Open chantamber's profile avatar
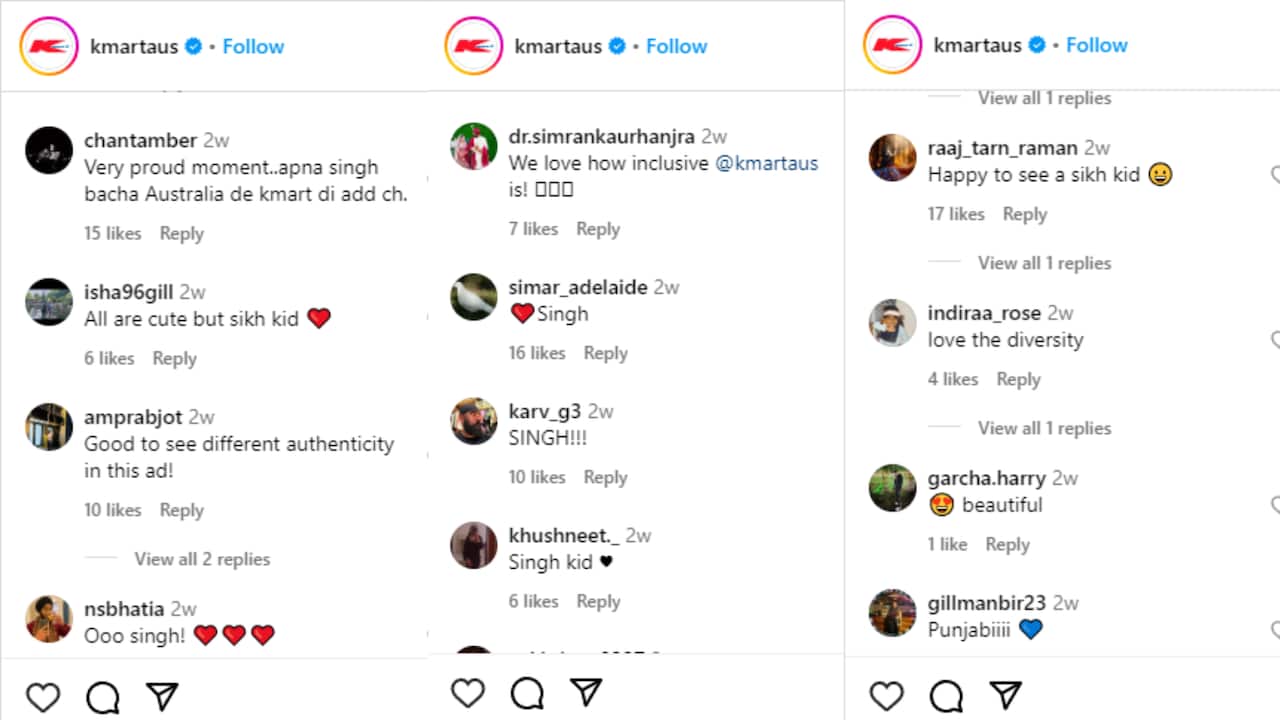The image size is (1280, 720). tap(49, 151)
